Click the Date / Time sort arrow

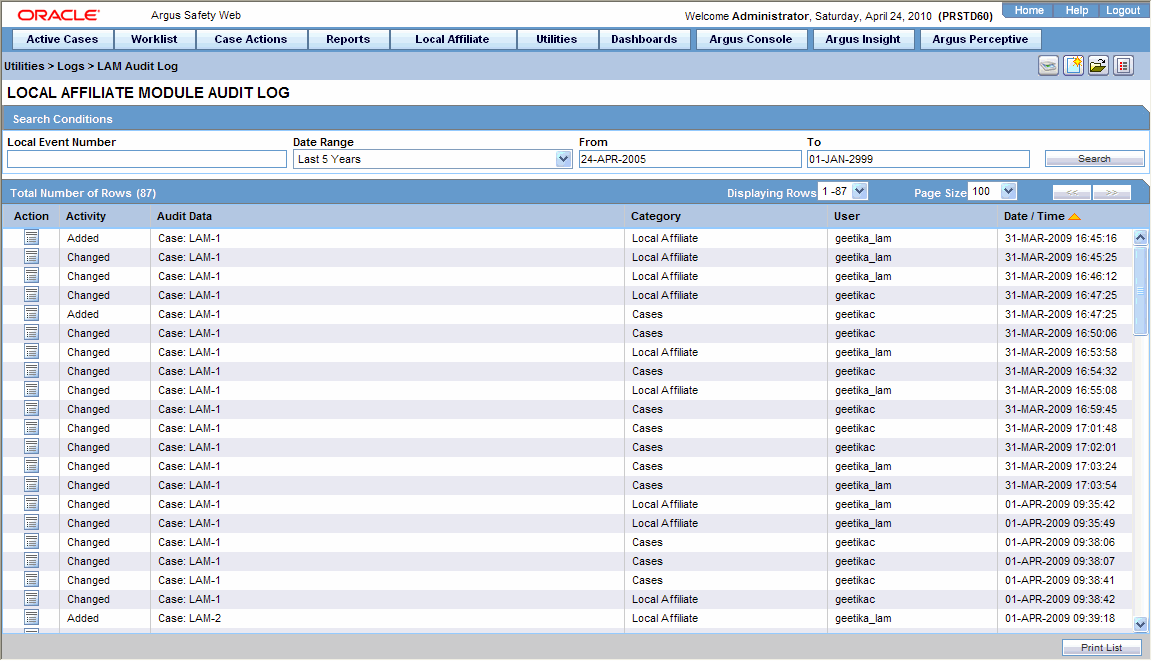1074,217
